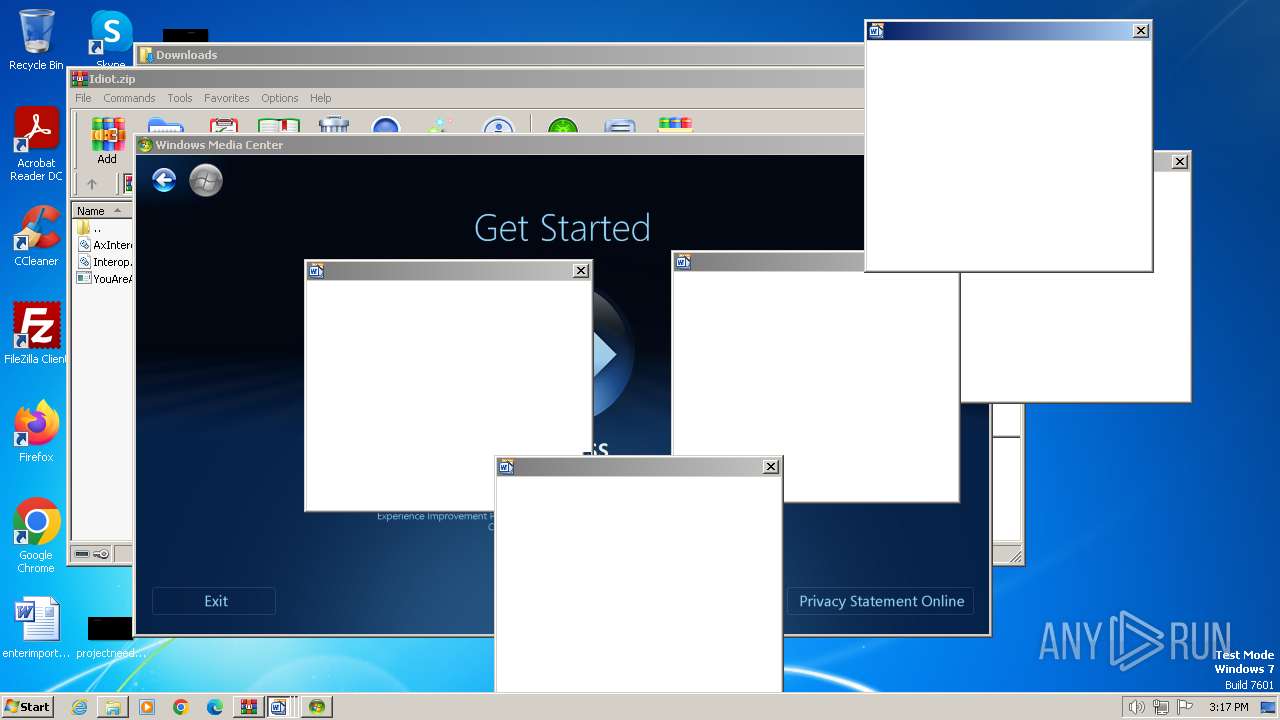This screenshot has width=1280, height=720.
Task: Open Internet Explorer from the taskbar
Action: 79,707
